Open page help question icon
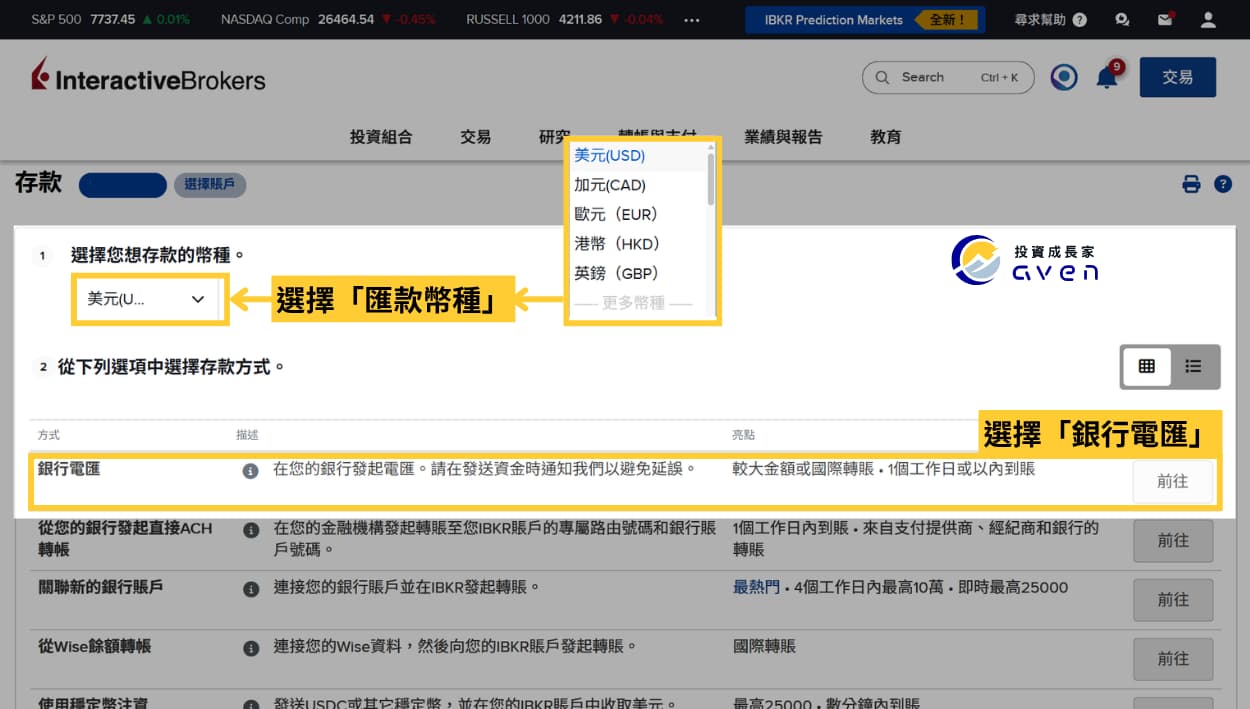Image resolution: width=1250 pixels, height=709 pixels. tap(1222, 184)
